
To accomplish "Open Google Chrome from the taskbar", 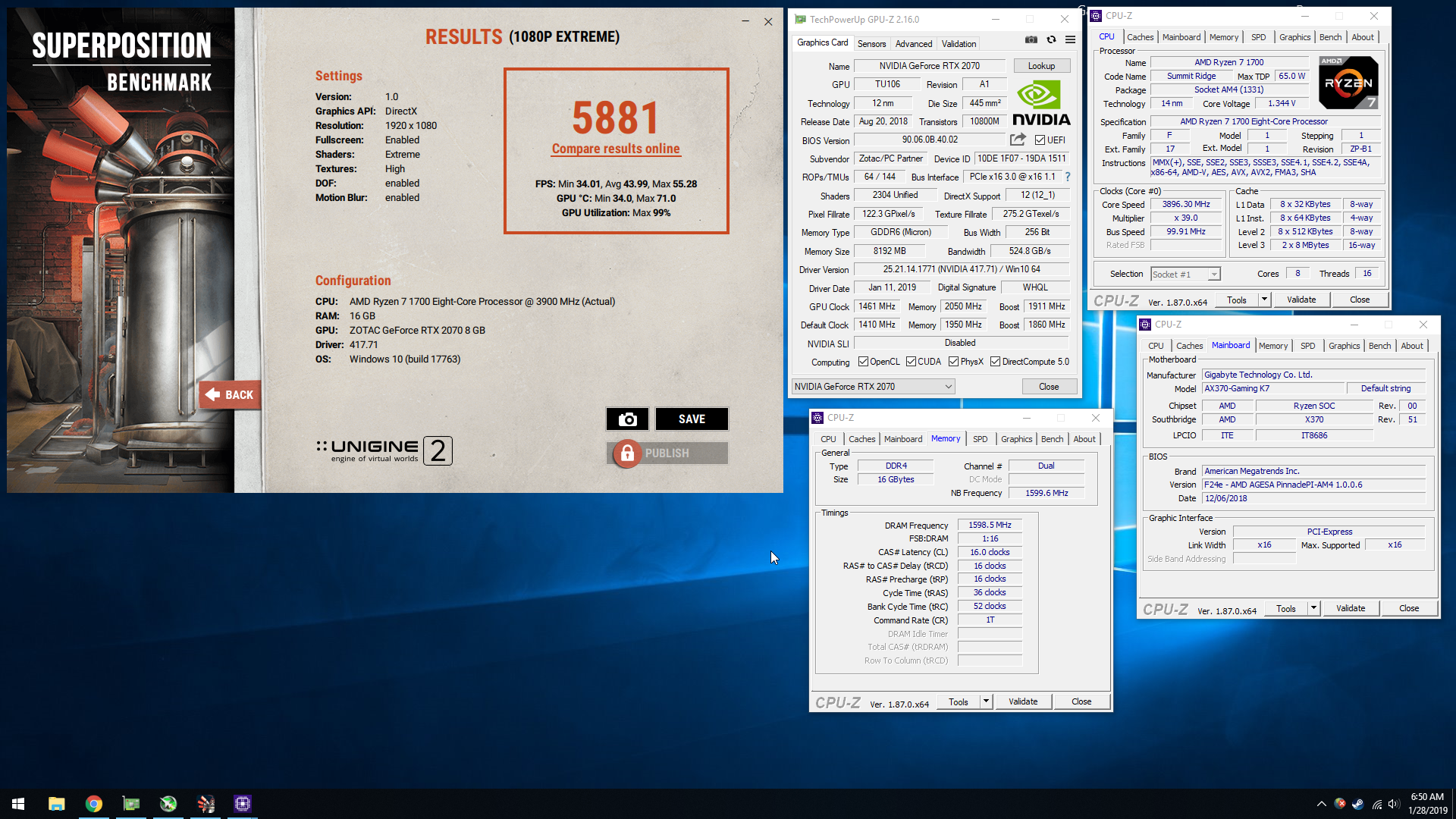I will tap(94, 804).
